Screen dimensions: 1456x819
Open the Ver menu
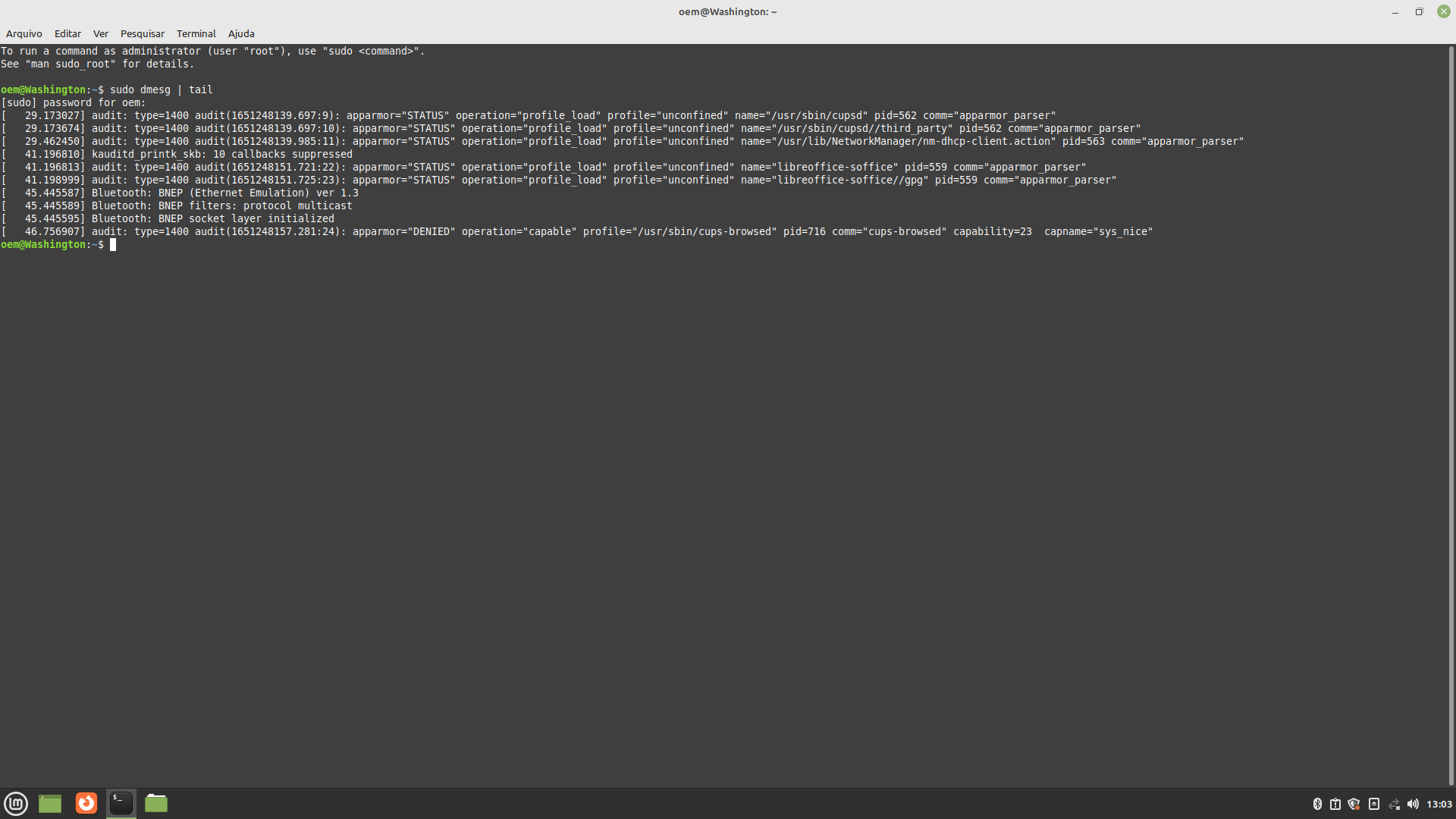pos(101,33)
